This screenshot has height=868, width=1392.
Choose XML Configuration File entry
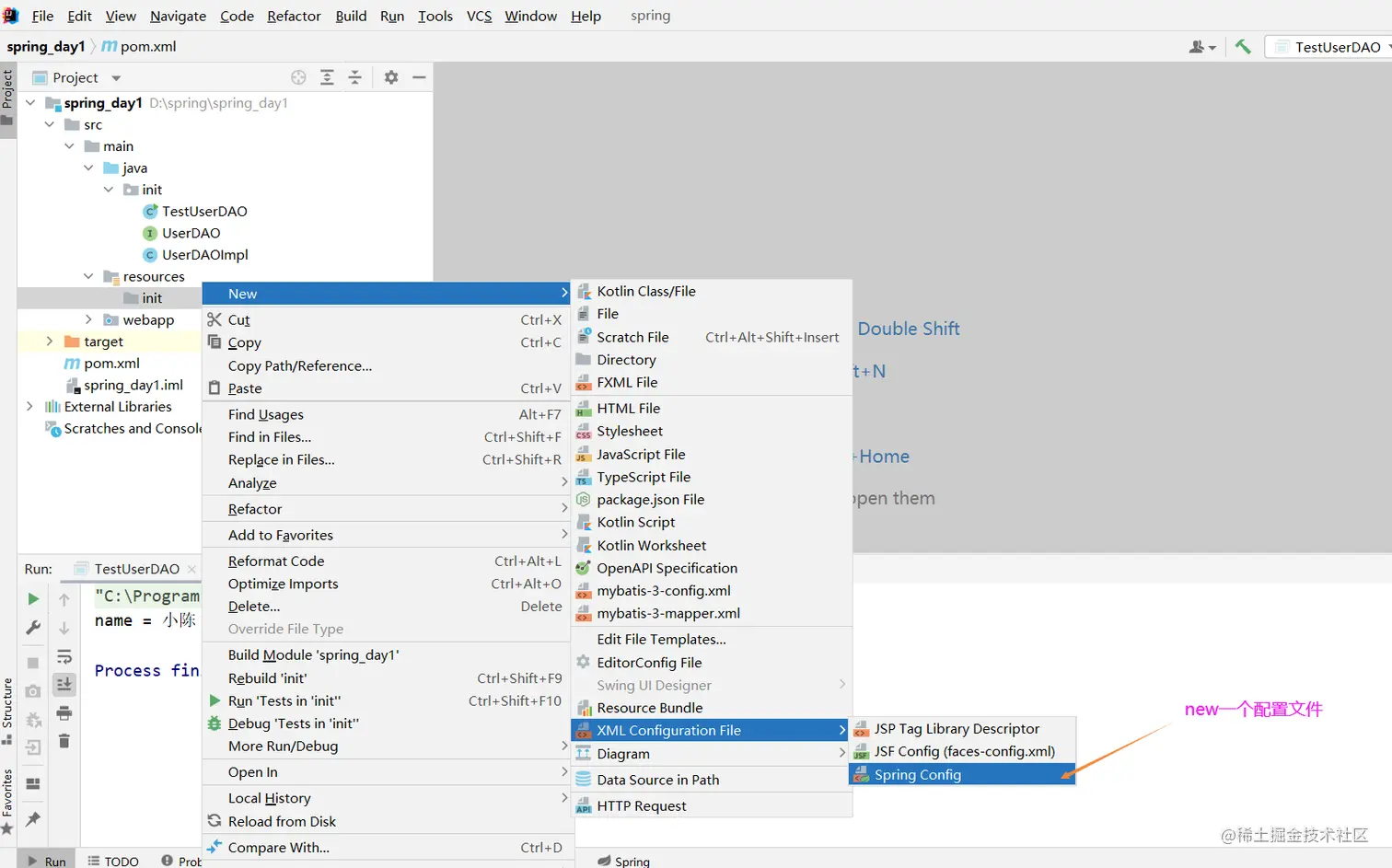pyautogui.click(x=711, y=731)
